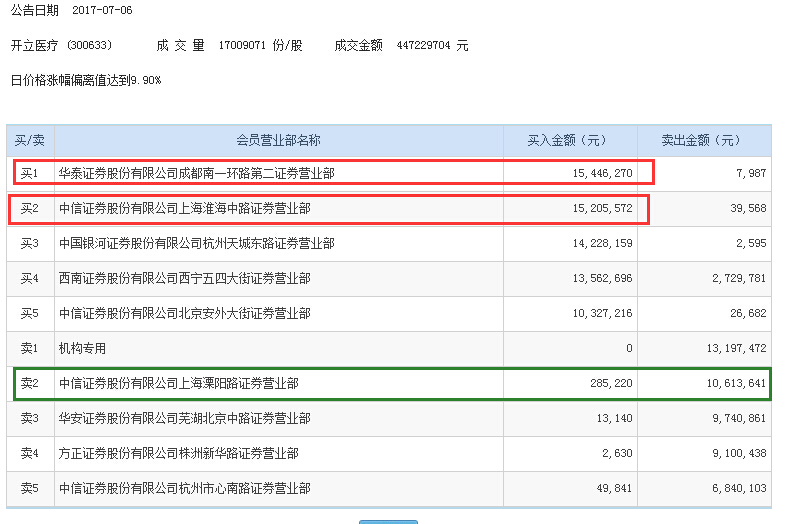Select 方正证券株洲新华路 row name
Viewport: 786px width, 524px height.
coord(178,453)
